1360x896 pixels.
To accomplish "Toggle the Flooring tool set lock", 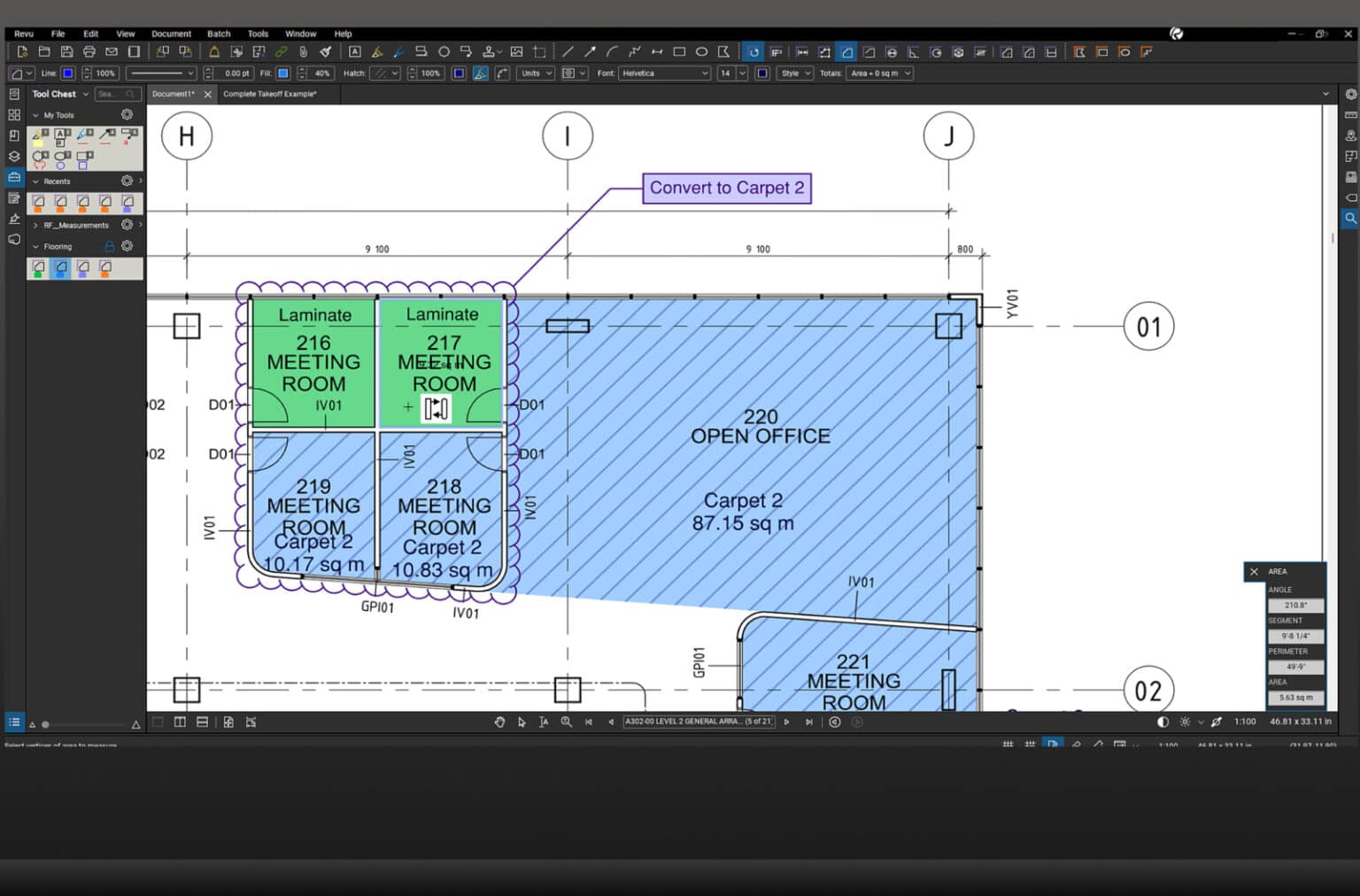I will coord(110,246).
